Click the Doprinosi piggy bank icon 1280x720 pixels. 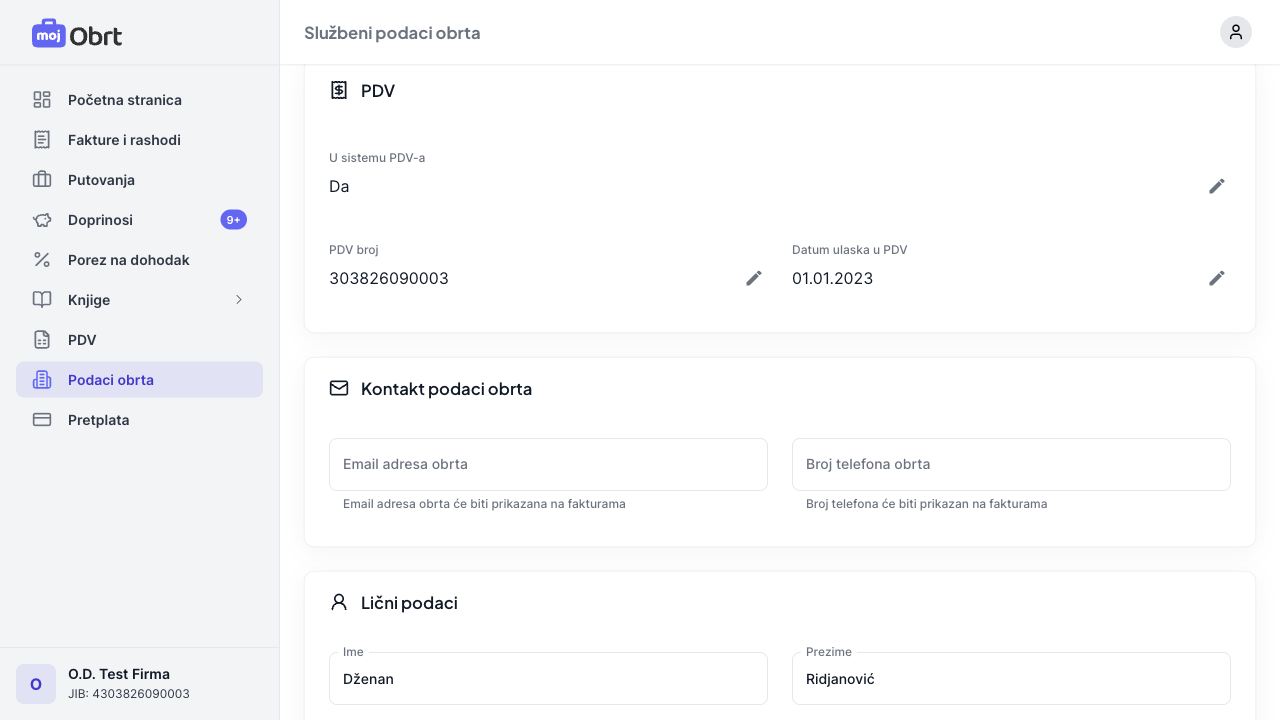tap(42, 220)
